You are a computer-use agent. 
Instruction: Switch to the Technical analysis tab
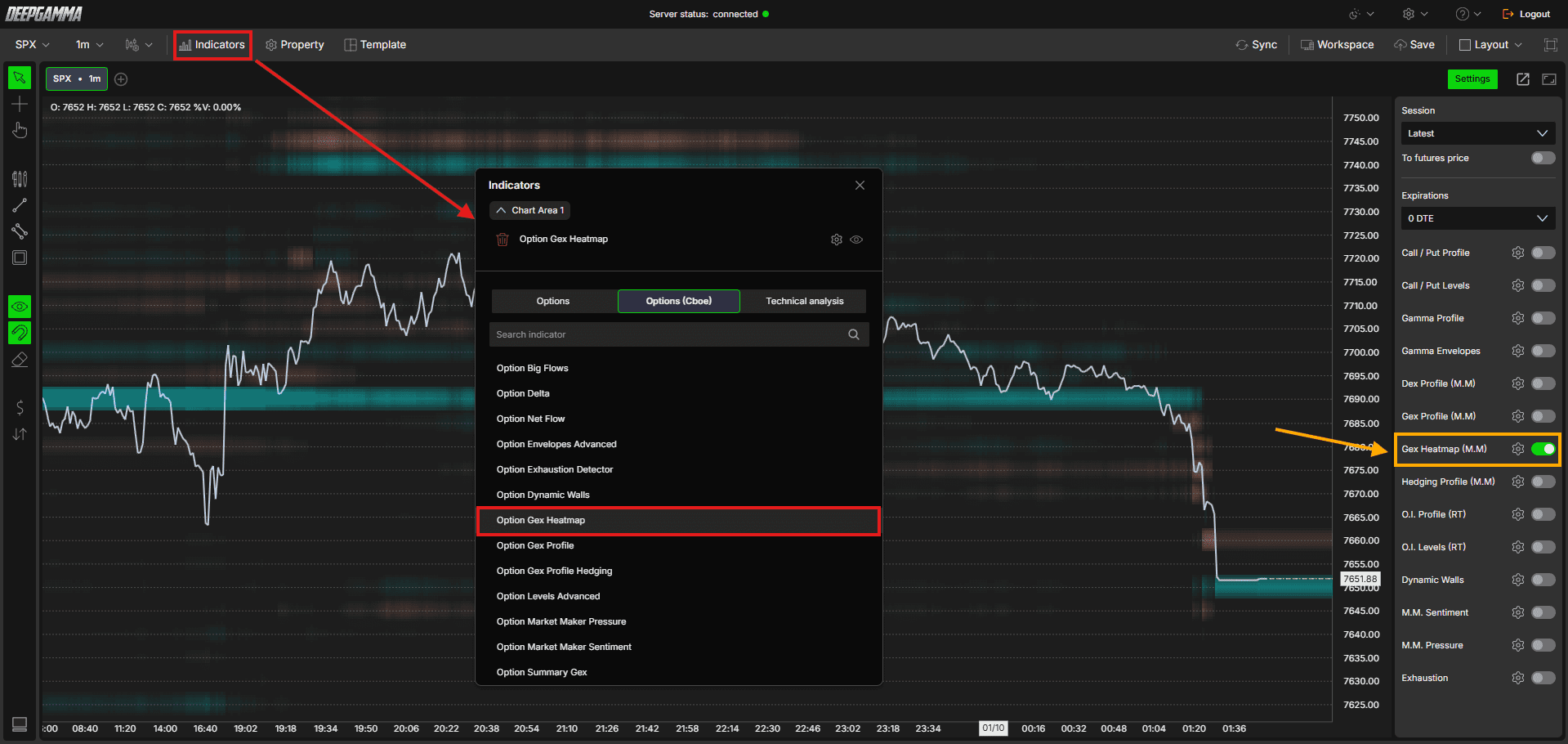805,301
